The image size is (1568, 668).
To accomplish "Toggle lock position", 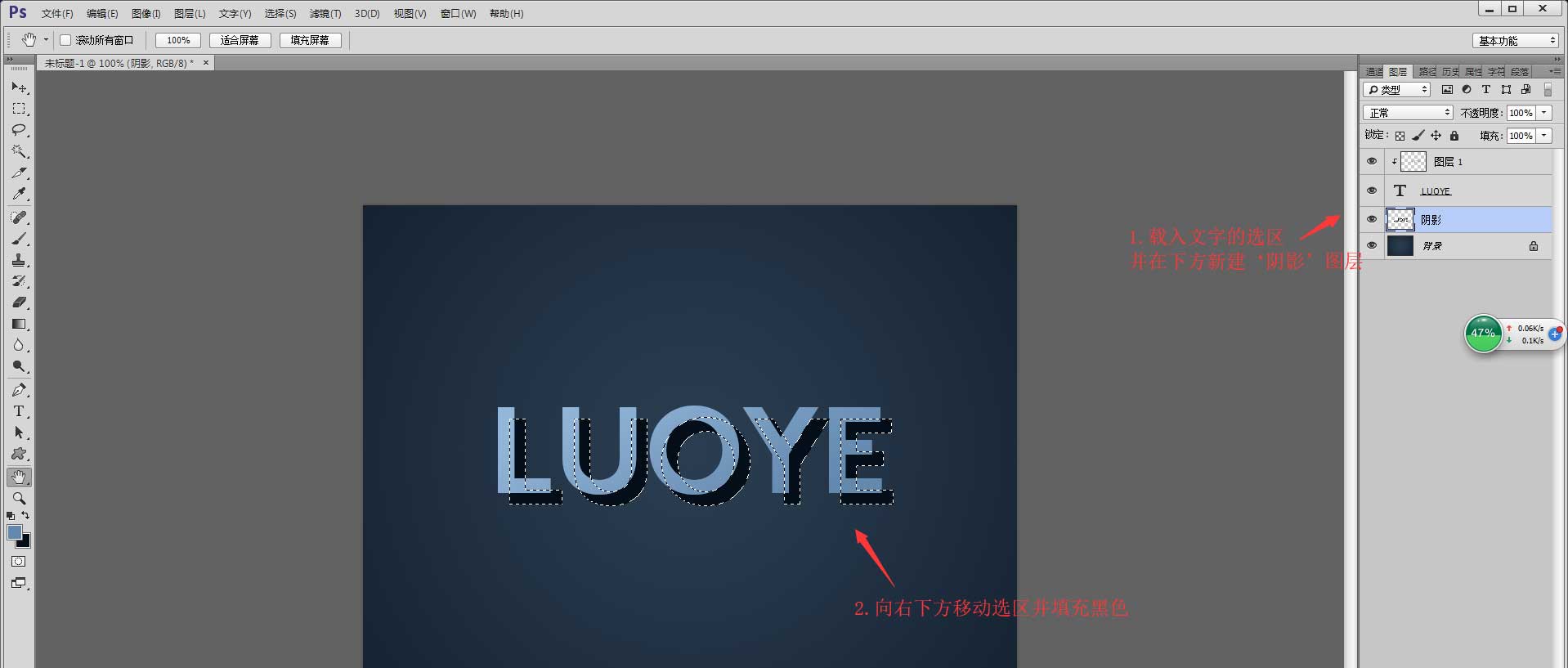I will pos(1436,136).
